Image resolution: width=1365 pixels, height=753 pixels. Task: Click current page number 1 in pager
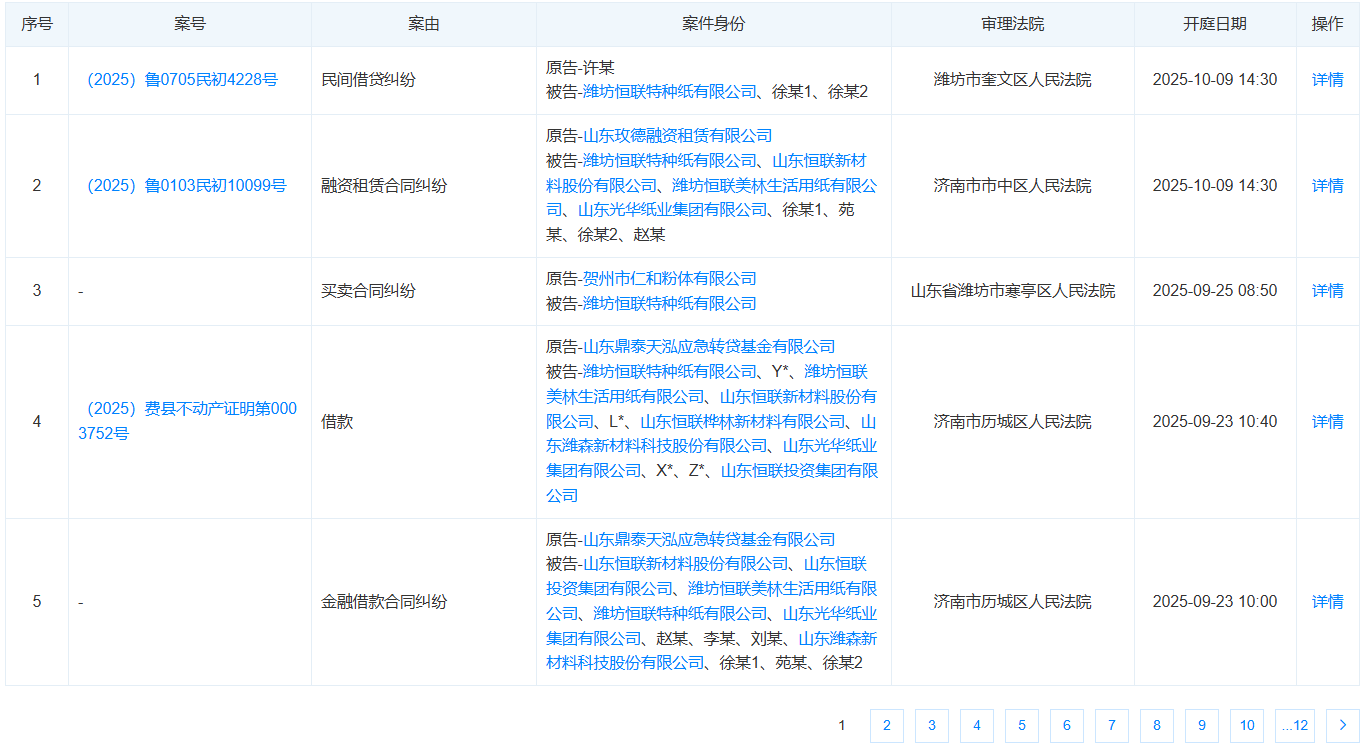[x=842, y=726]
